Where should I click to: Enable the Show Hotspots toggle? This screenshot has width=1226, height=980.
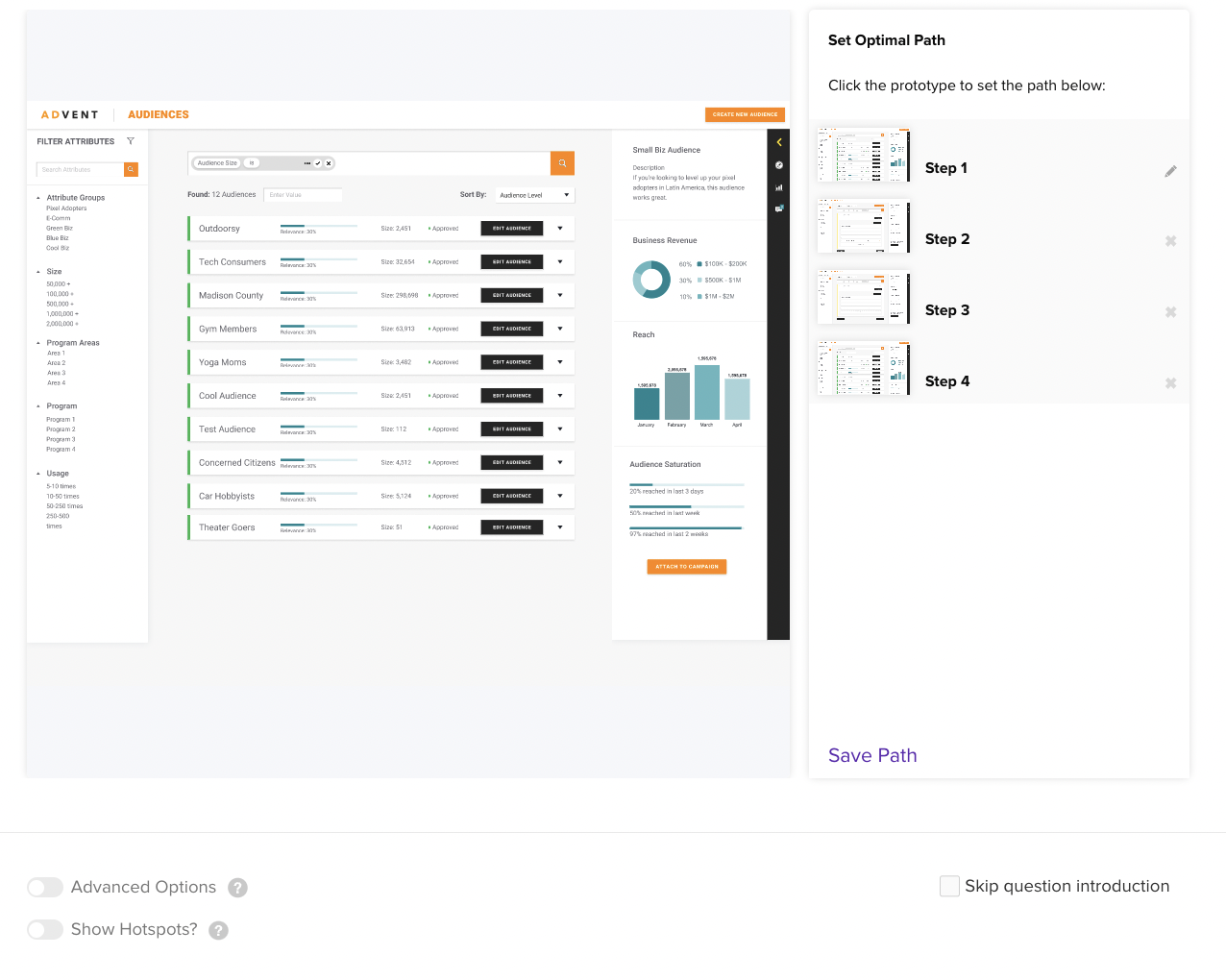click(x=45, y=930)
